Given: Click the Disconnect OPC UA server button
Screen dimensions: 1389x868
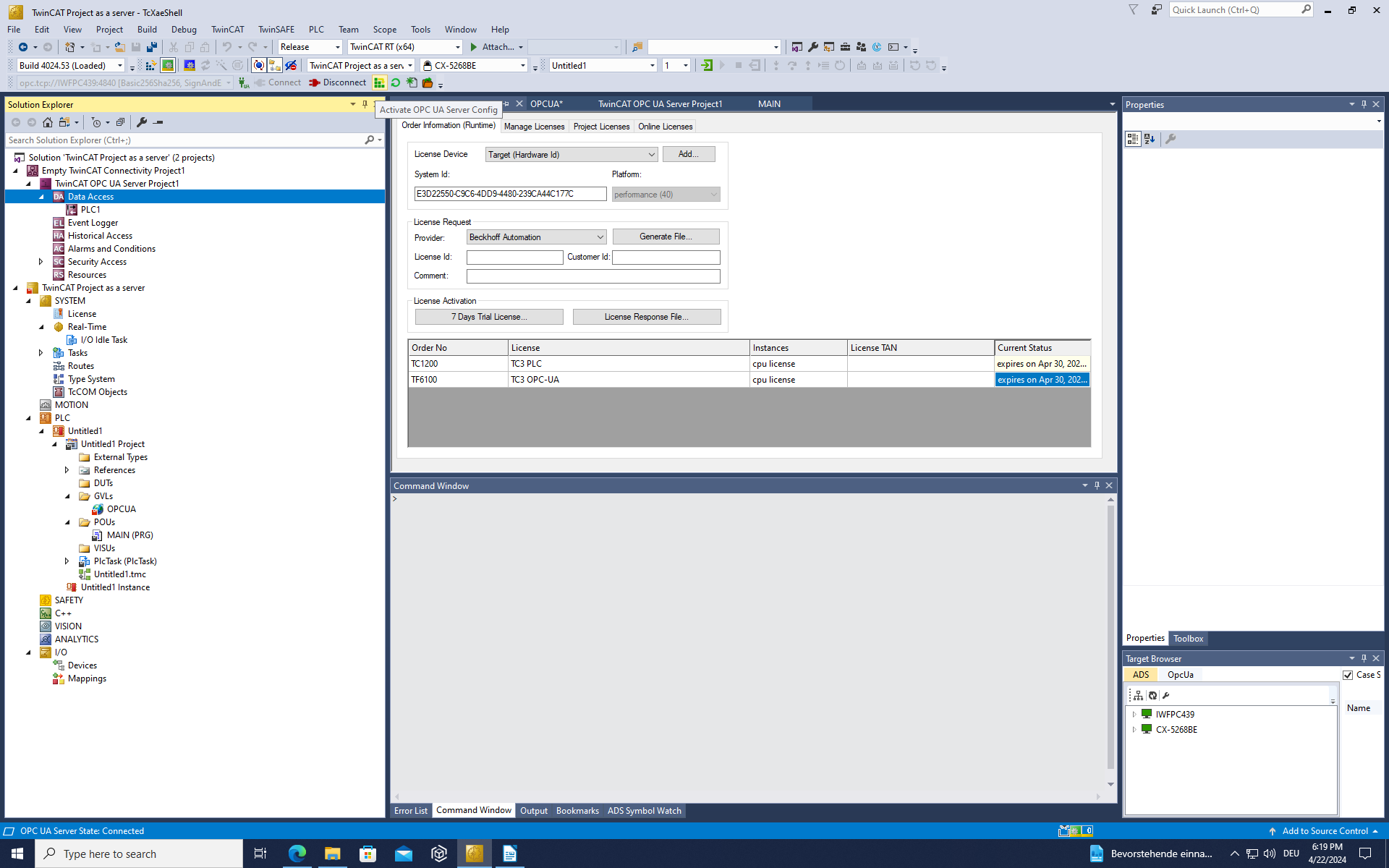Looking at the screenshot, I should point(338,83).
